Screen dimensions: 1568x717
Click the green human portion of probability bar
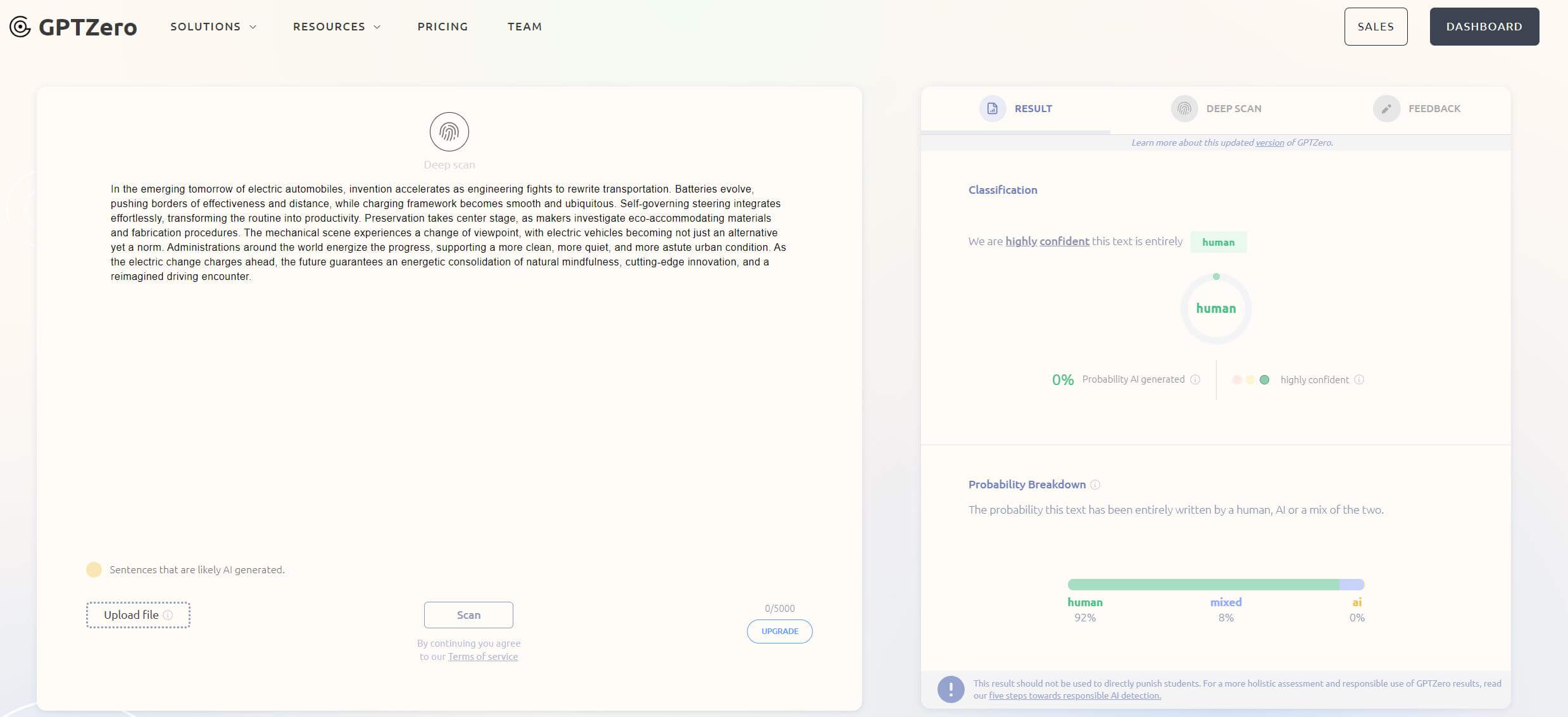click(x=1203, y=585)
